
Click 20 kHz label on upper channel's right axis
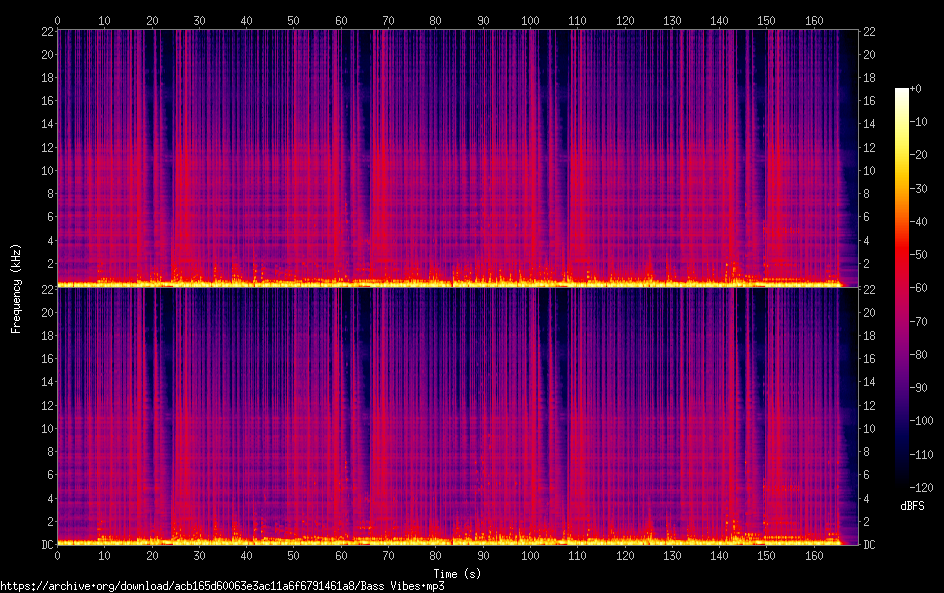[x=870, y=54]
